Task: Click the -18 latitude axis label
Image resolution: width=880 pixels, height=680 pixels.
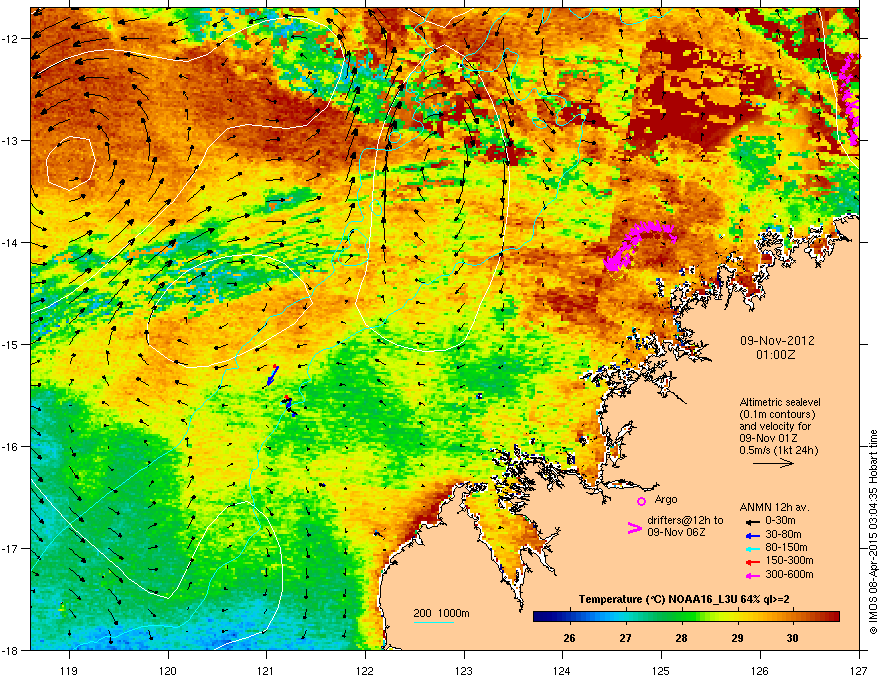Action: click(x=10, y=650)
